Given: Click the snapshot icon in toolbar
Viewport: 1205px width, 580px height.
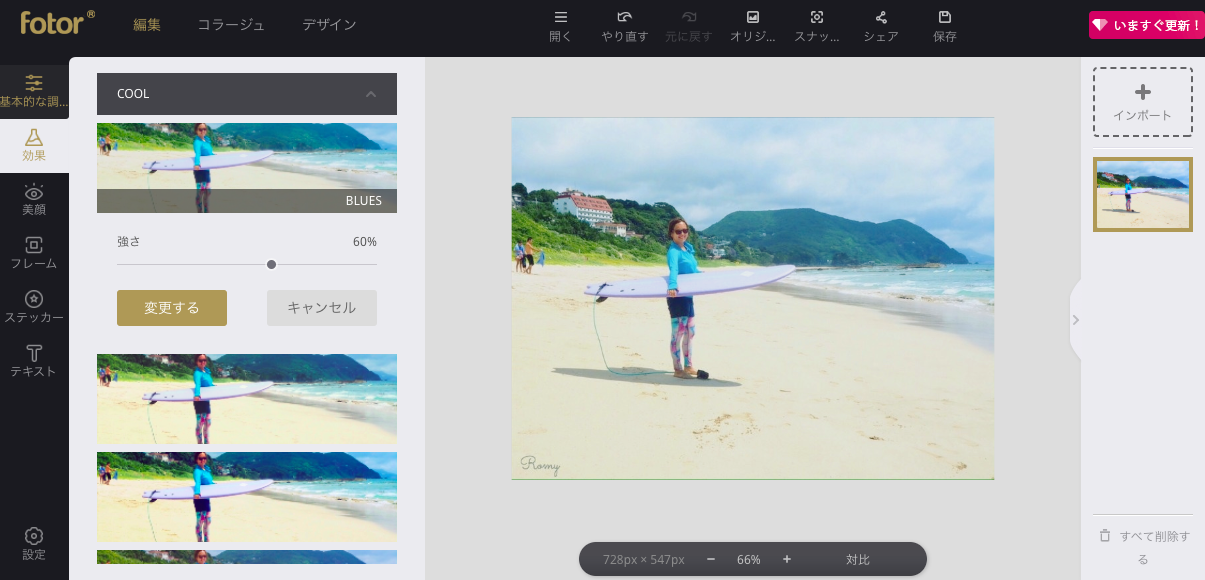Looking at the screenshot, I should [817, 17].
